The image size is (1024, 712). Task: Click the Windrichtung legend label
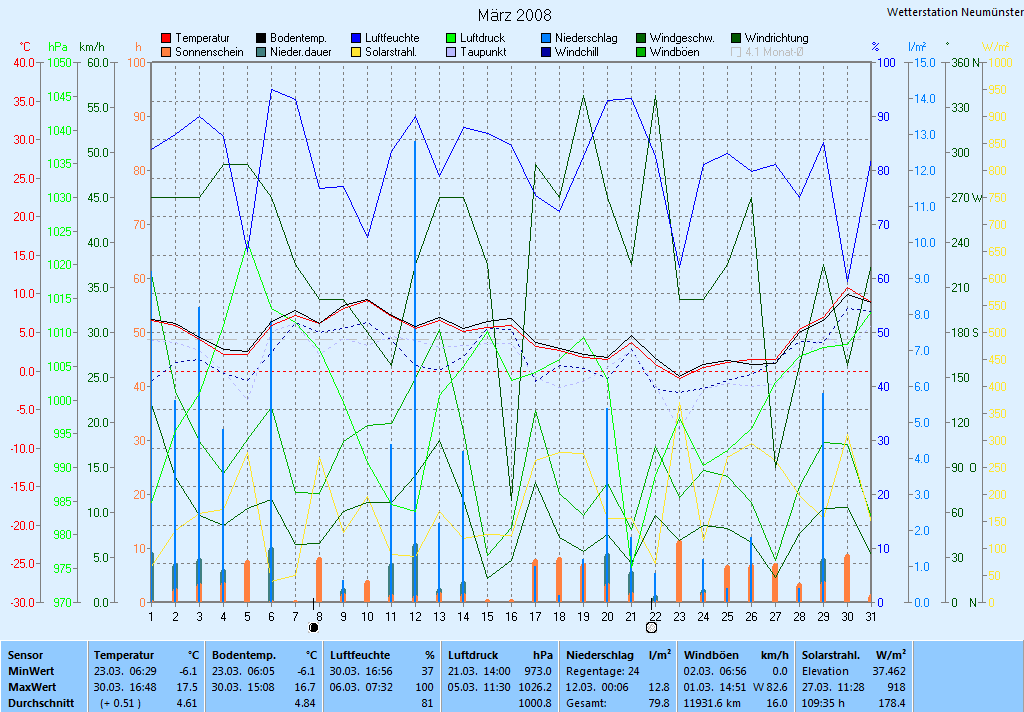[x=776, y=39]
